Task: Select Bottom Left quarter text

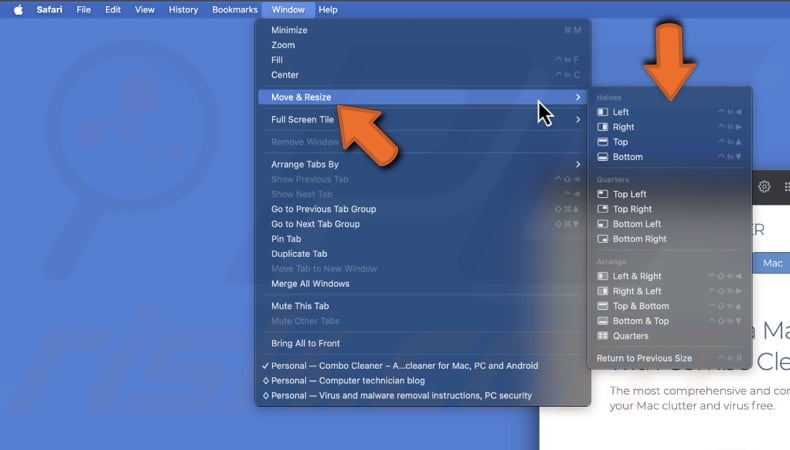Action: [x=637, y=224]
